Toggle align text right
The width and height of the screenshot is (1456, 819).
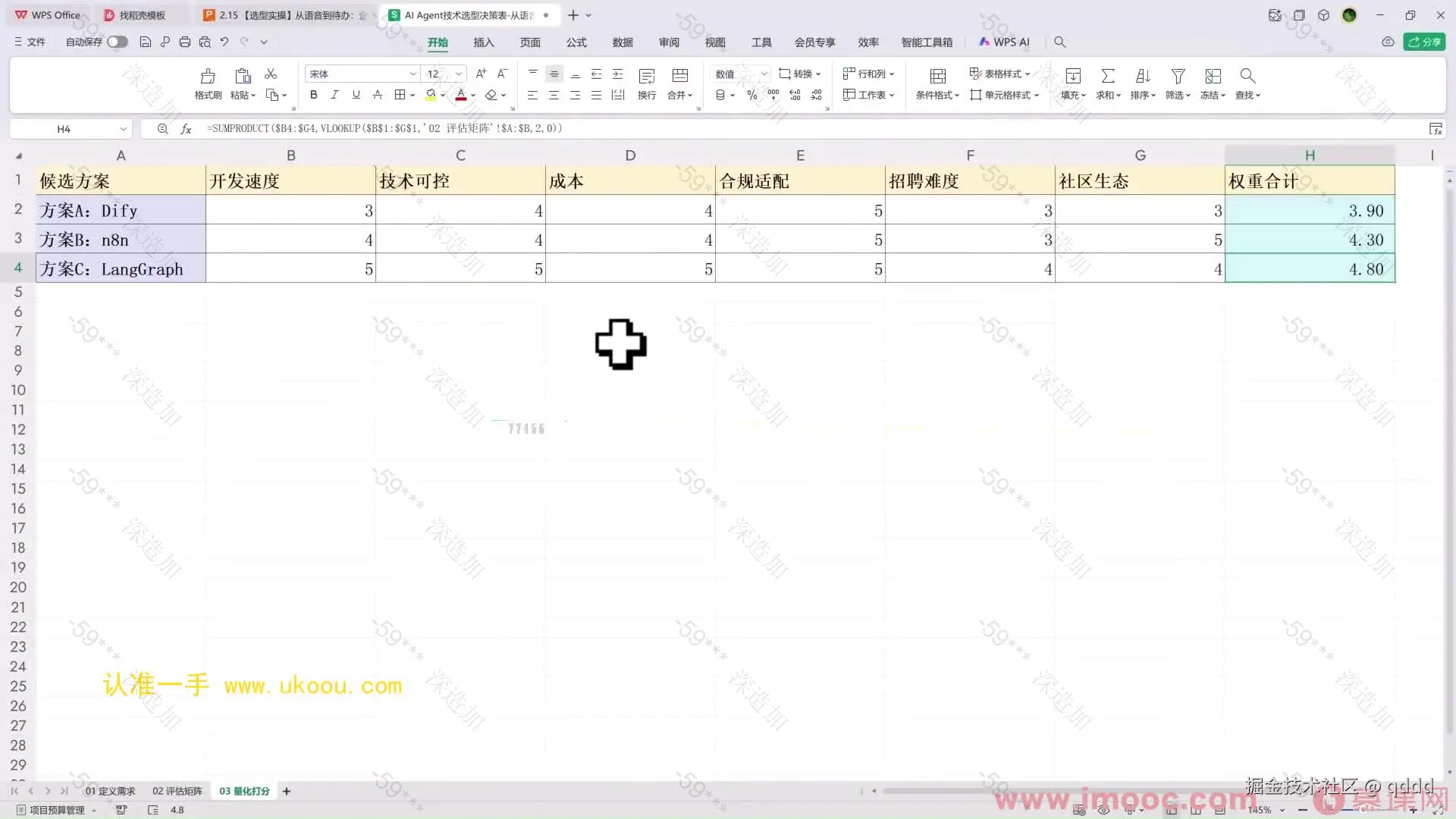pos(576,95)
